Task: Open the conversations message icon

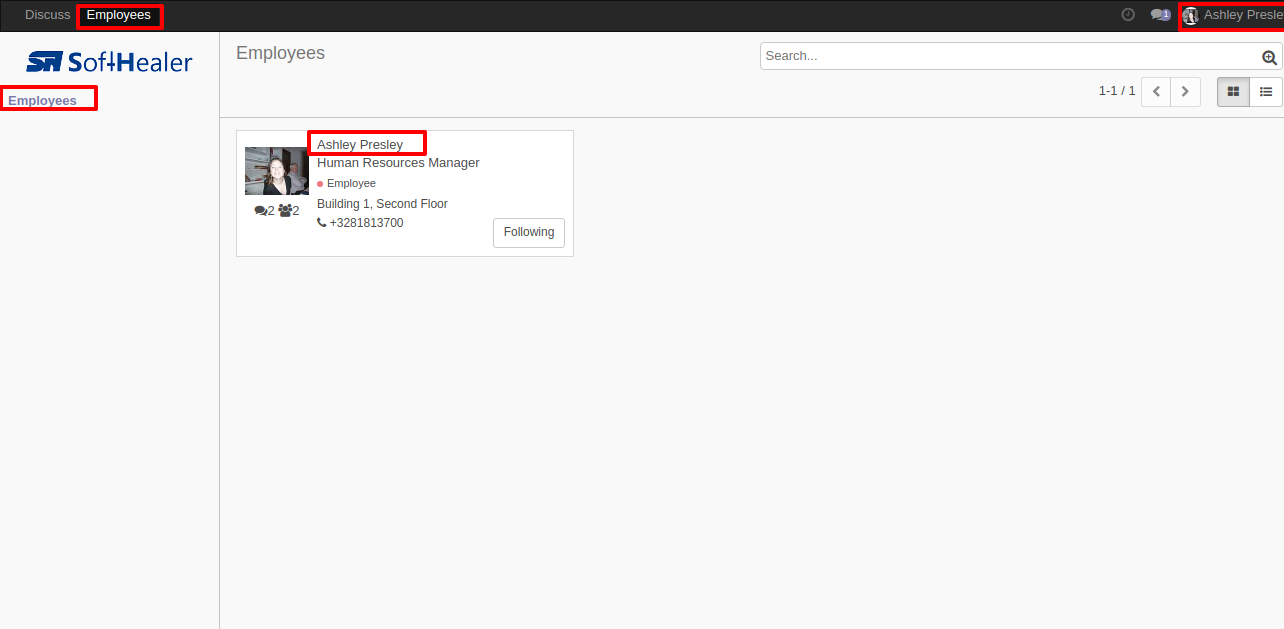Action: (x=1160, y=15)
